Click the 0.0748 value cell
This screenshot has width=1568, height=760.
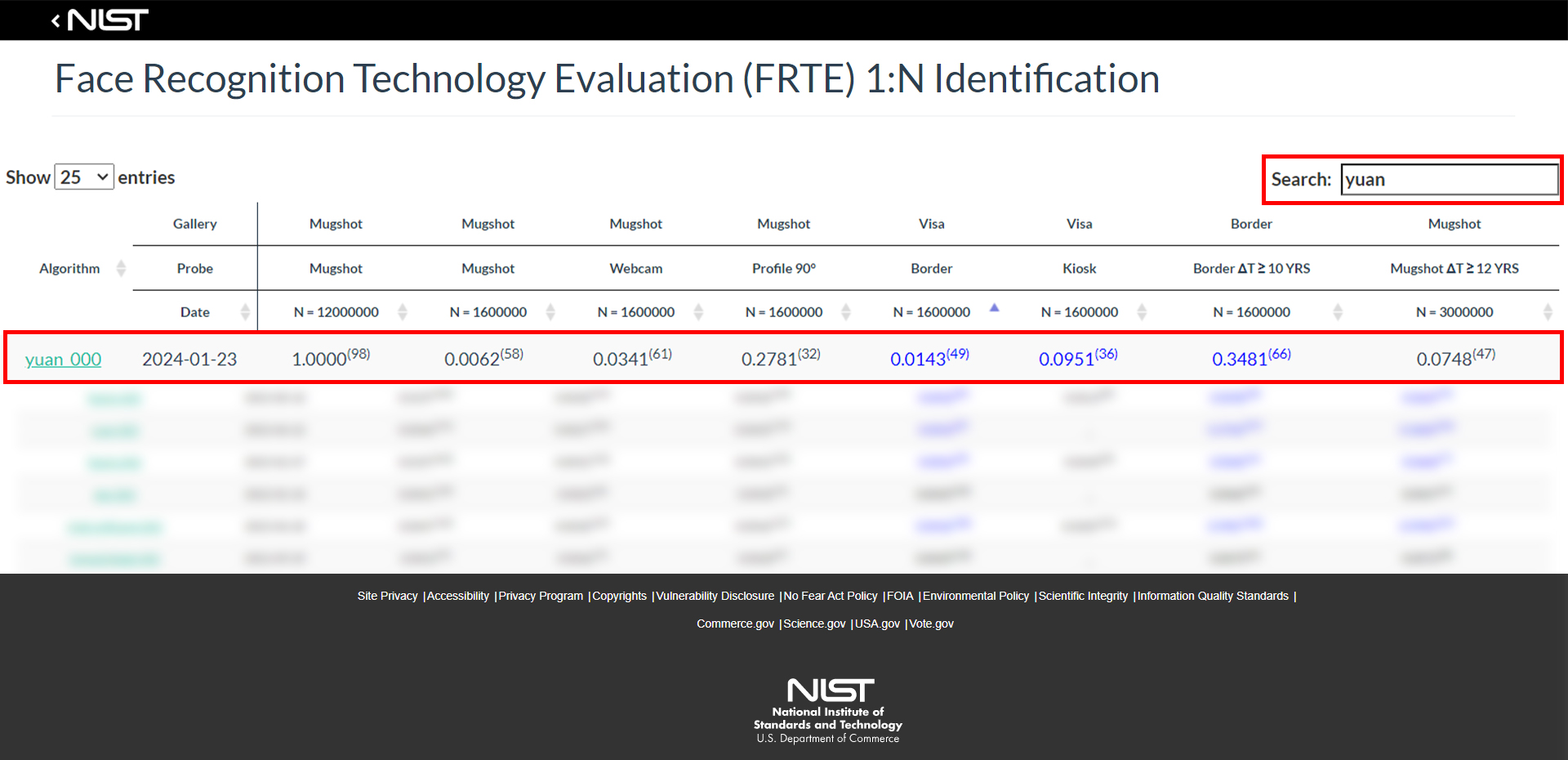coord(1455,357)
